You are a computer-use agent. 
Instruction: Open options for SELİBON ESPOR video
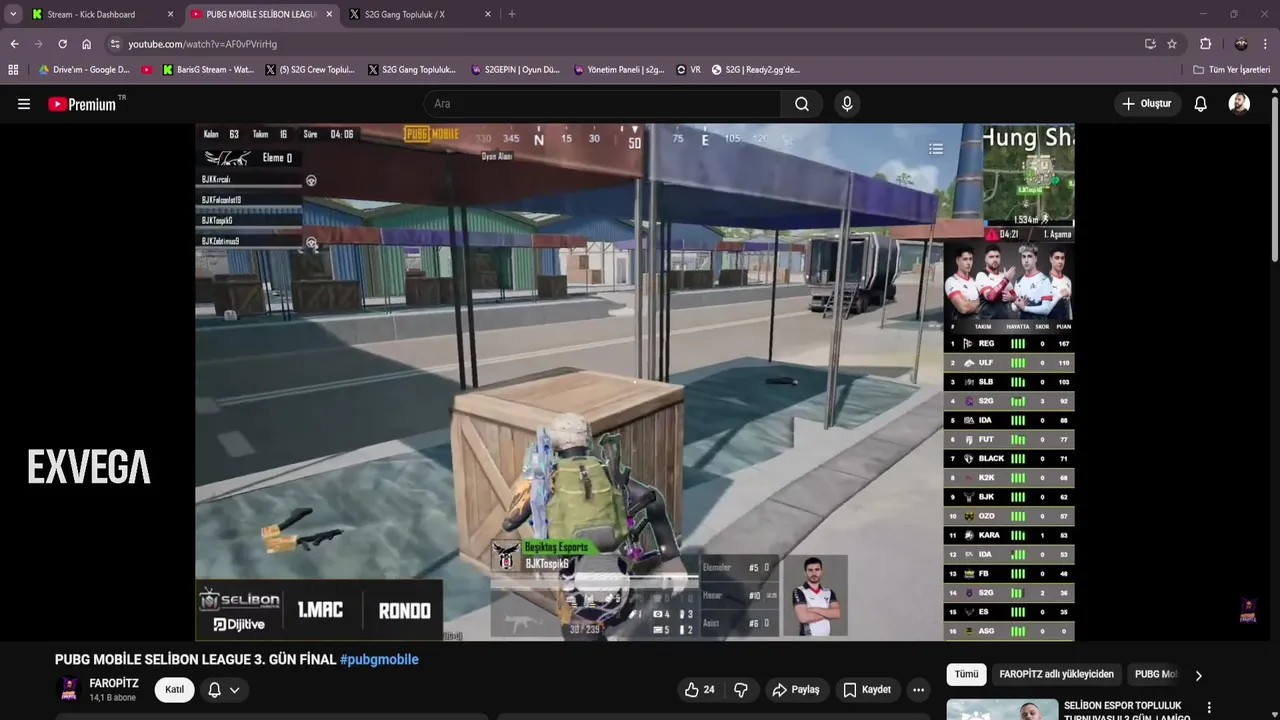click(1209, 708)
